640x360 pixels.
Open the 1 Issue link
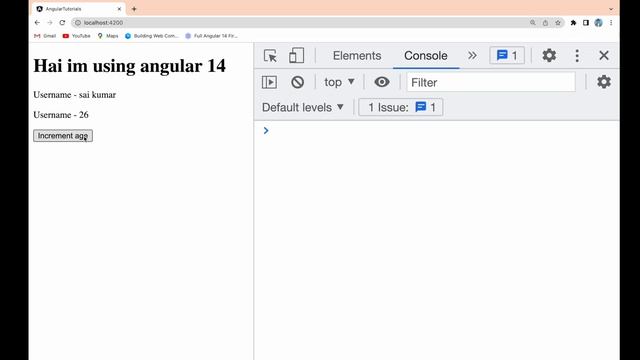coord(401,107)
